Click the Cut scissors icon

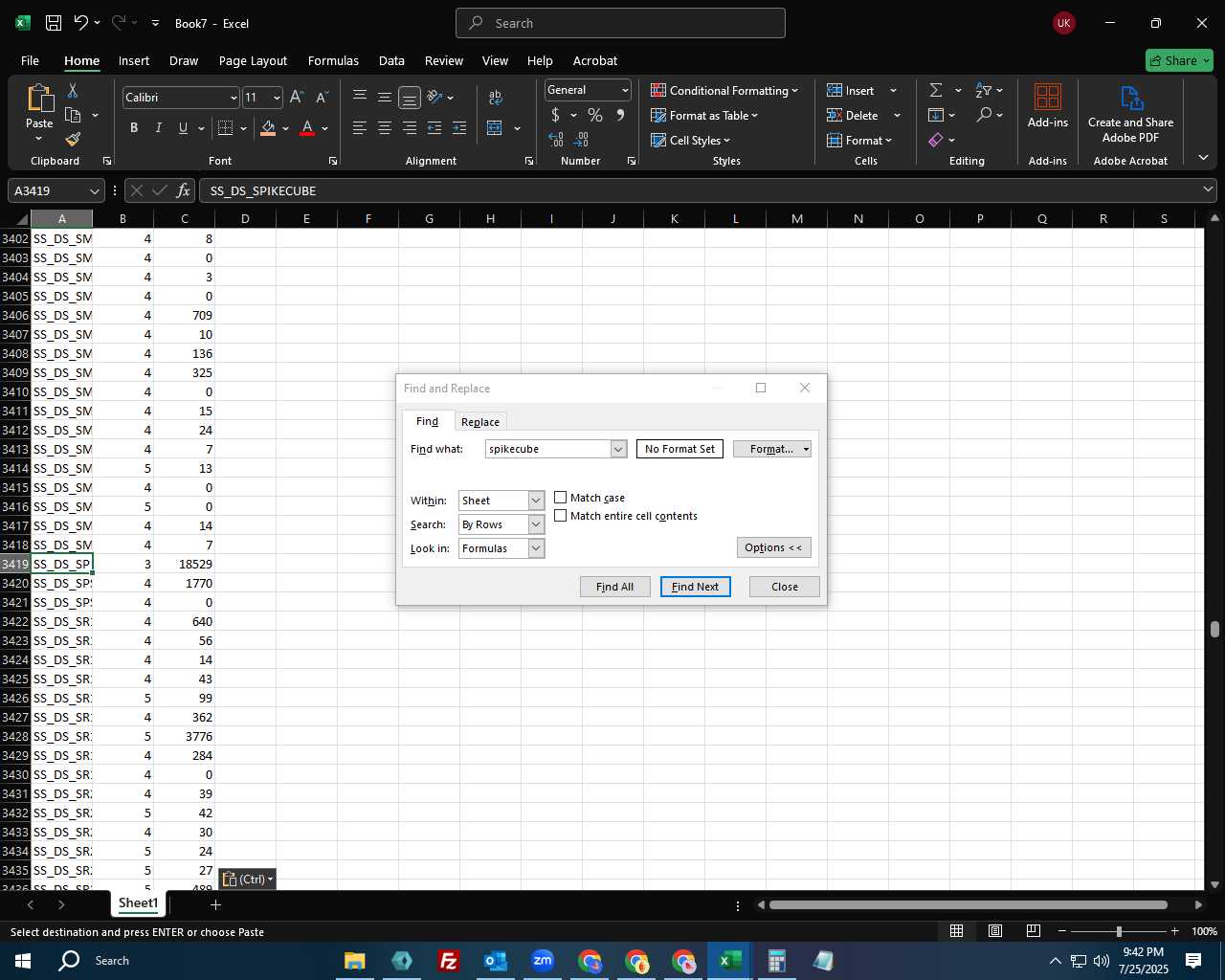point(73,90)
